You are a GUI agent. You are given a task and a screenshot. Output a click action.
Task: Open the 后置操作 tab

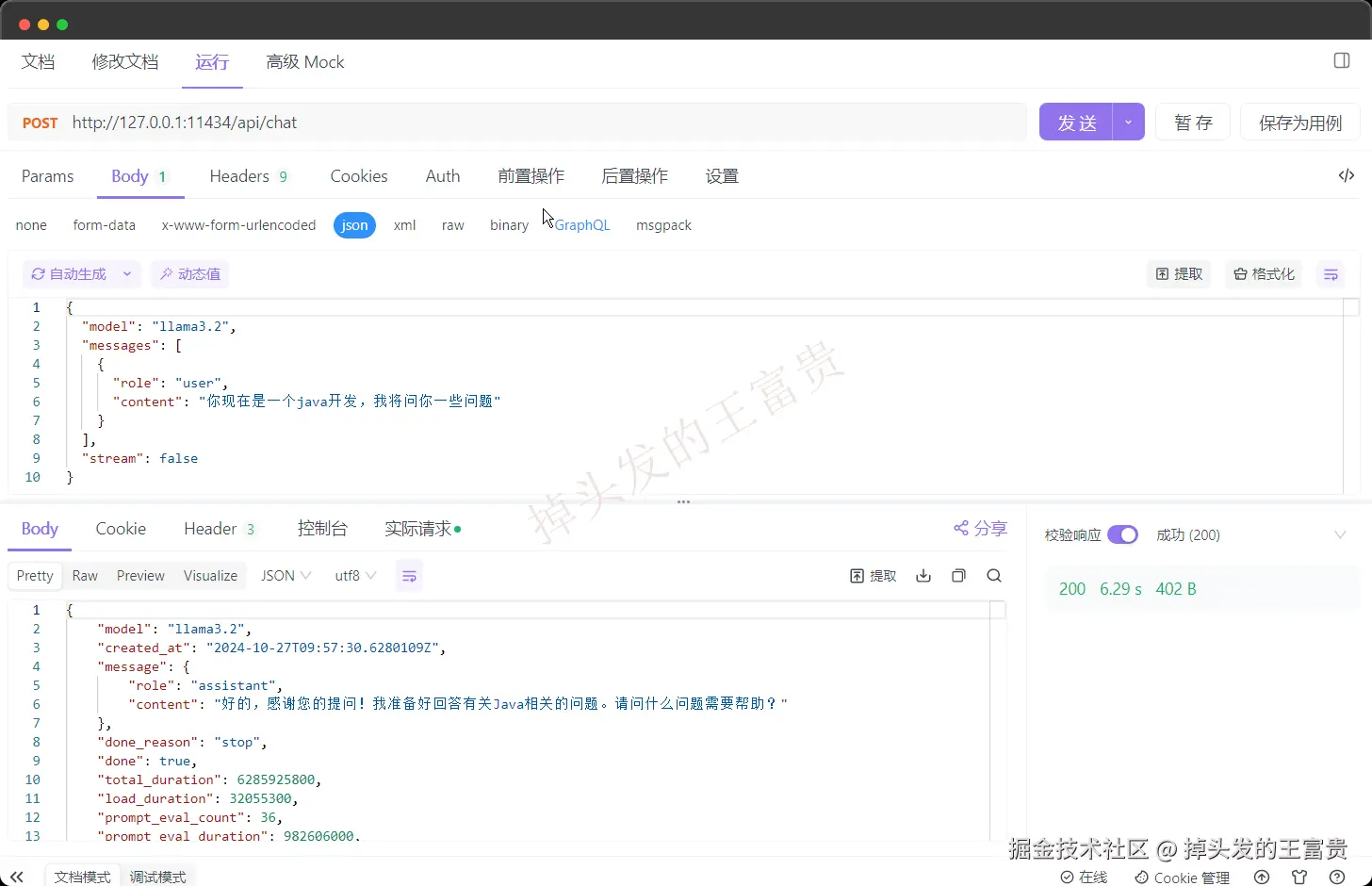point(635,176)
